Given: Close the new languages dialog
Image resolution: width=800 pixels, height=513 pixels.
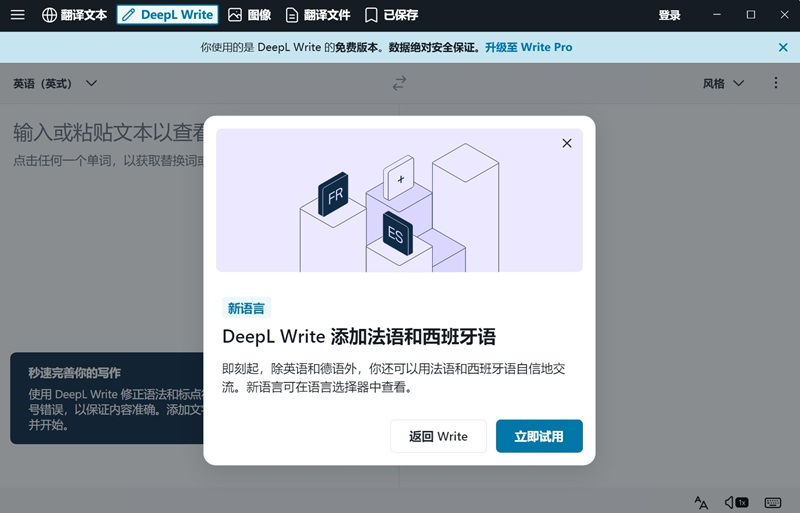Looking at the screenshot, I should click(567, 143).
